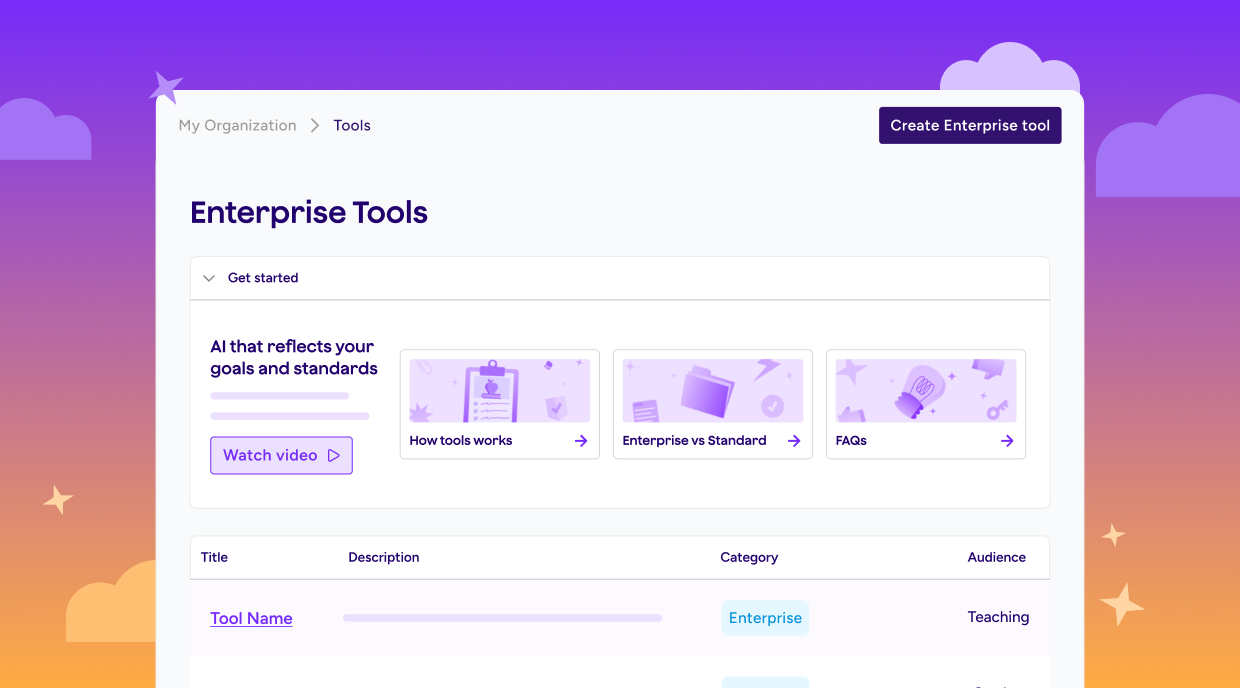Open the How tools works card label
The width and height of the screenshot is (1240, 688).
pos(461,440)
